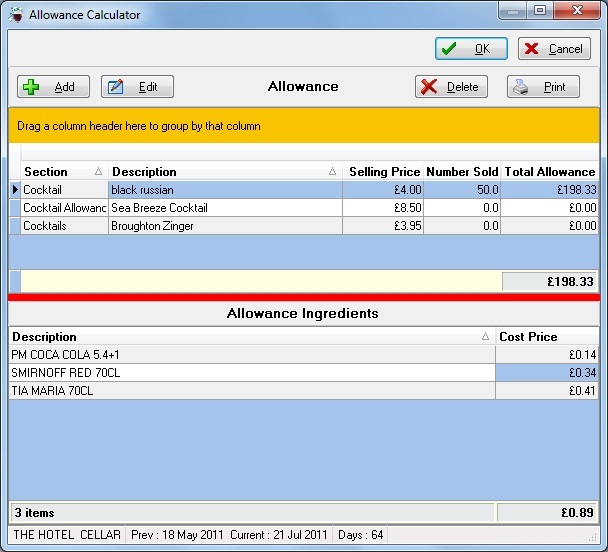This screenshot has width=608, height=552.
Task: Click the yellow group-by-column panel
Action: pos(304,126)
